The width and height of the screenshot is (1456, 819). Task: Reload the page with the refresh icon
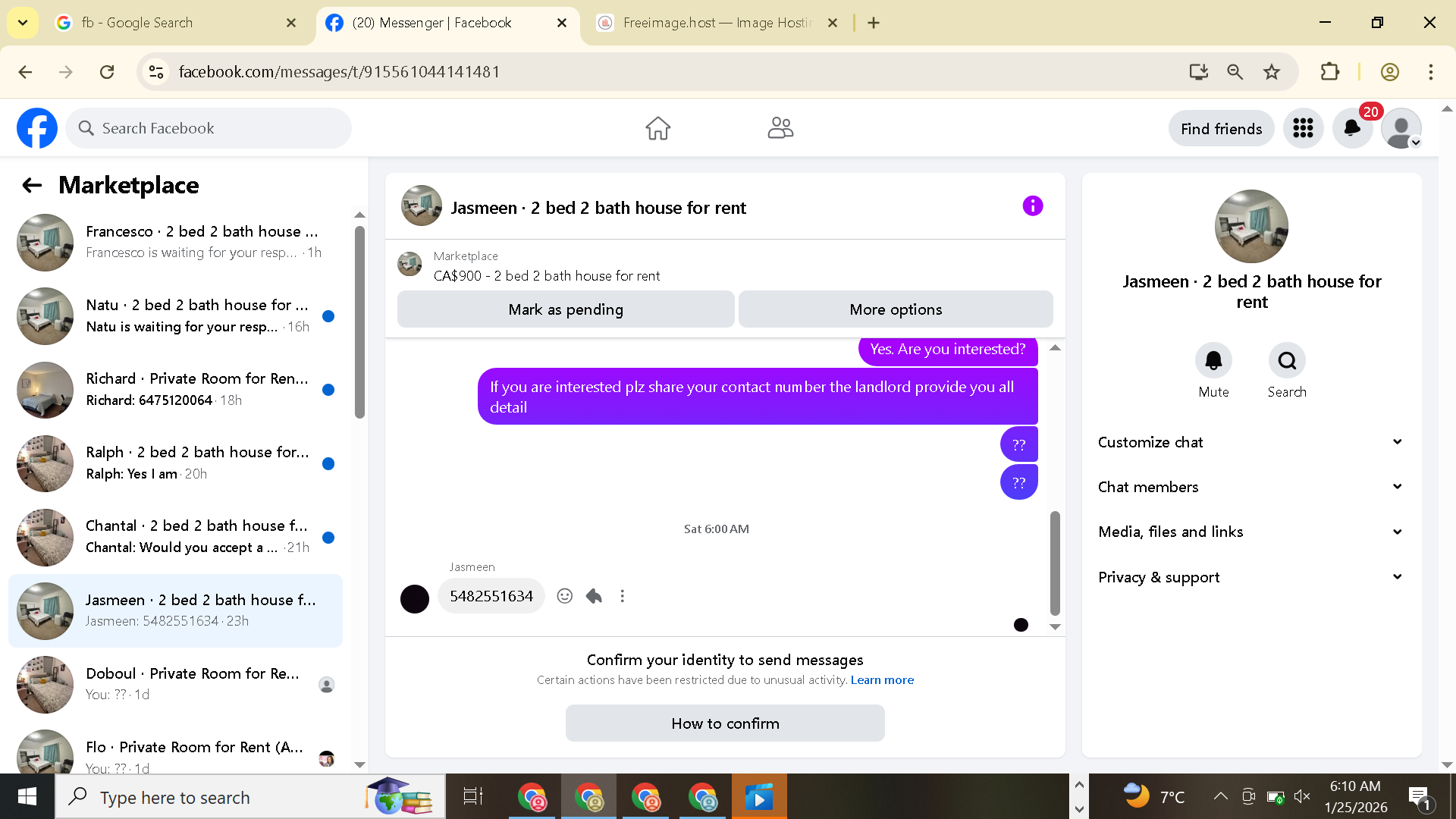coord(107,72)
